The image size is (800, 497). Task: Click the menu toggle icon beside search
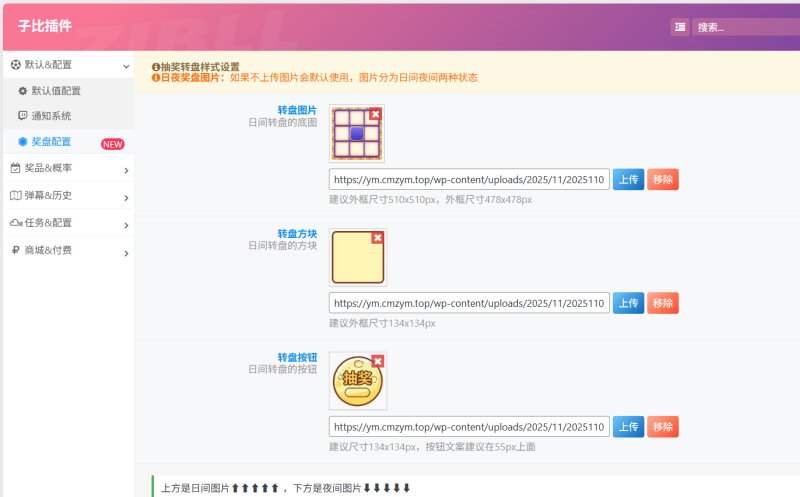point(680,27)
